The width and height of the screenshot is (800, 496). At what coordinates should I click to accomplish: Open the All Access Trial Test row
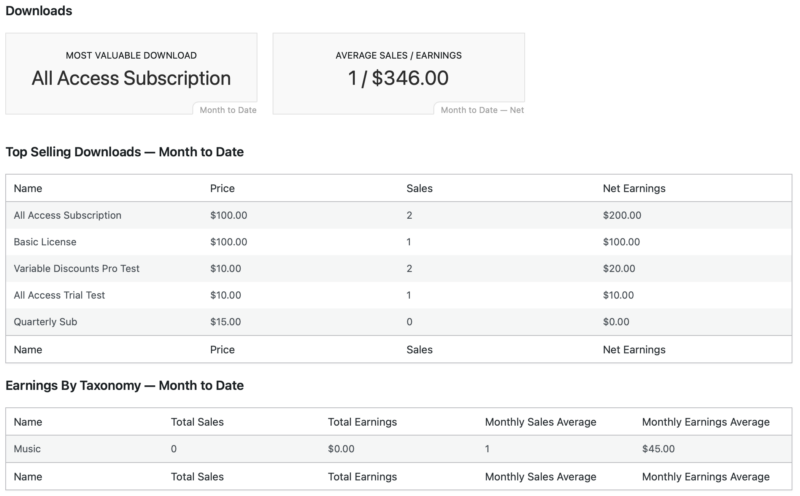(59, 296)
